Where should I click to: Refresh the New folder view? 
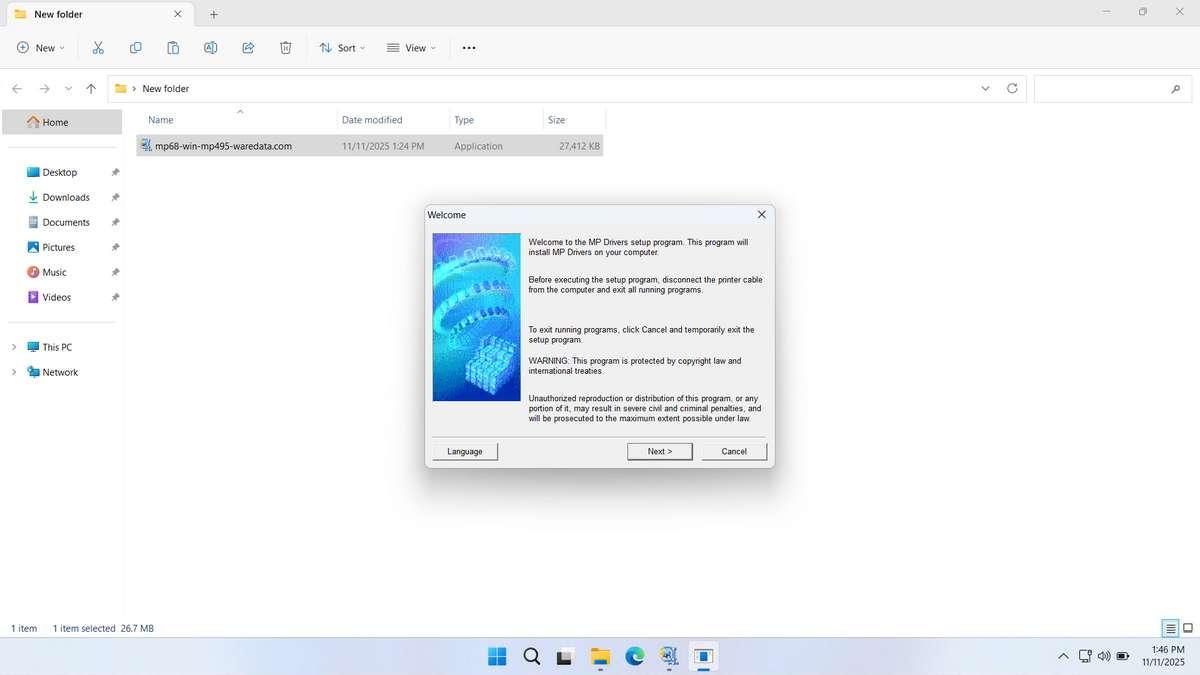(x=1012, y=89)
